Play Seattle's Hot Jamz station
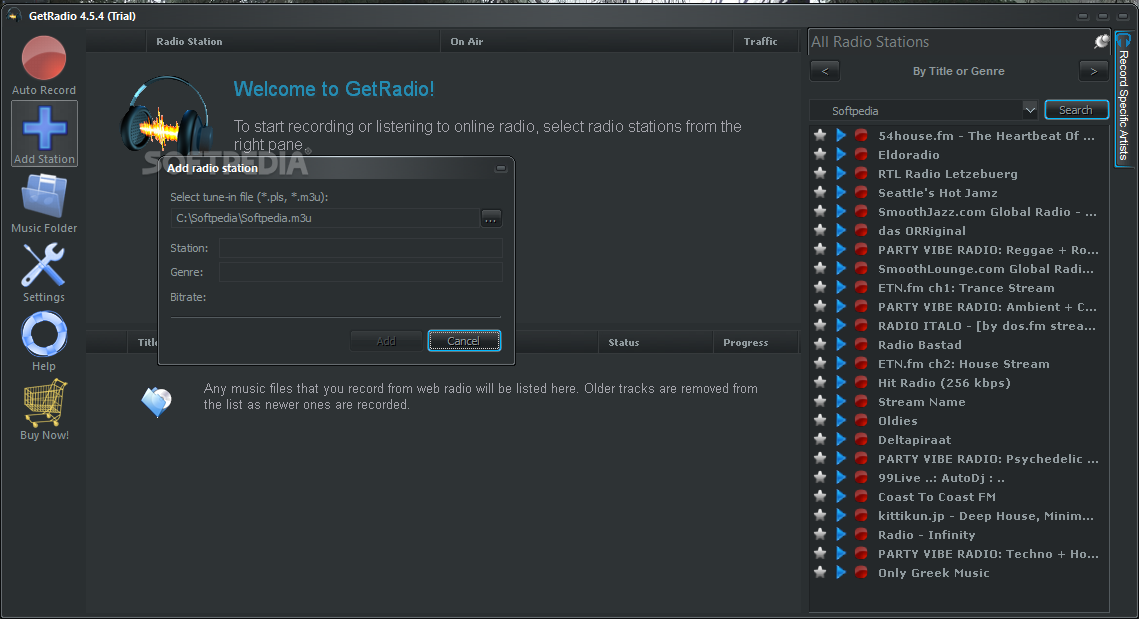 click(840, 192)
